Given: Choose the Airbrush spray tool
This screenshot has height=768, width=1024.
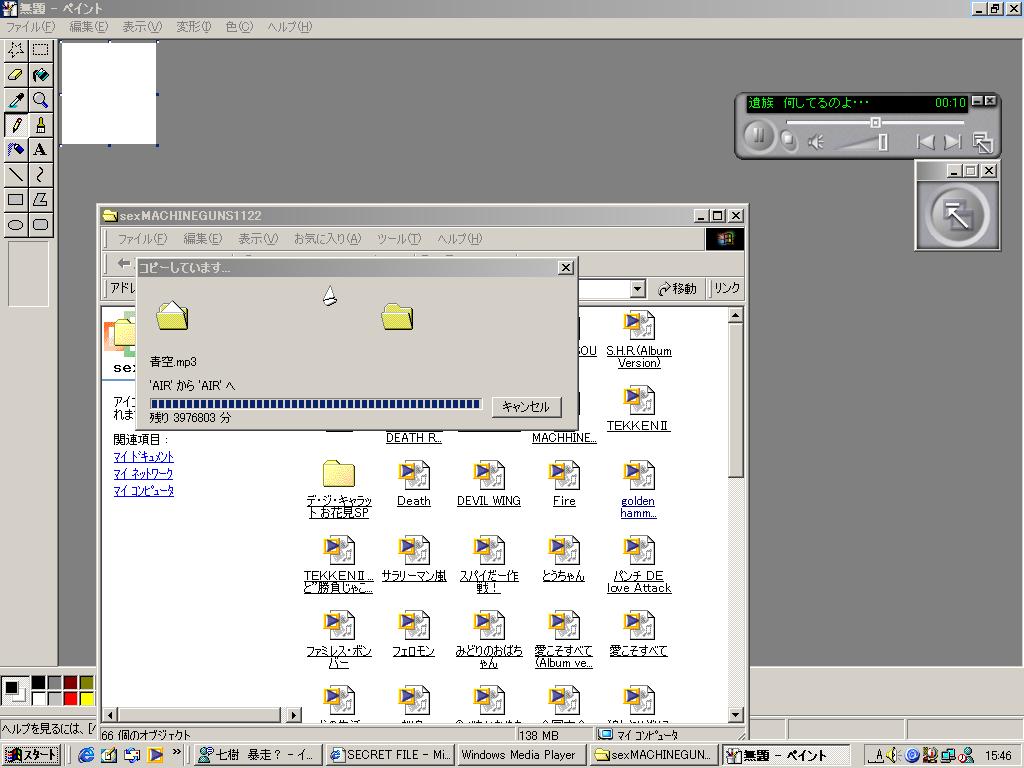Looking at the screenshot, I should [x=16, y=150].
